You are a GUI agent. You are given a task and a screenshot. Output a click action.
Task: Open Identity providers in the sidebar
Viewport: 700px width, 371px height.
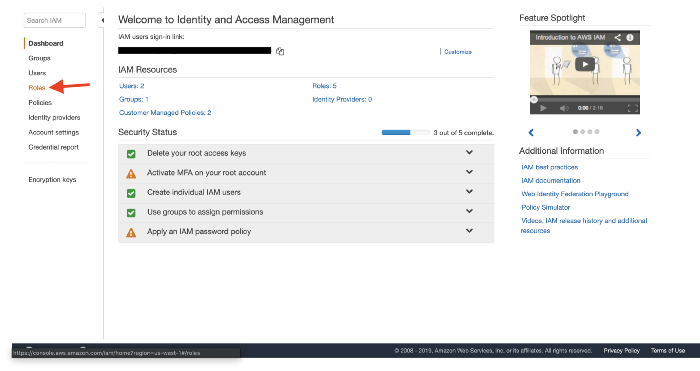pyautogui.click(x=54, y=117)
